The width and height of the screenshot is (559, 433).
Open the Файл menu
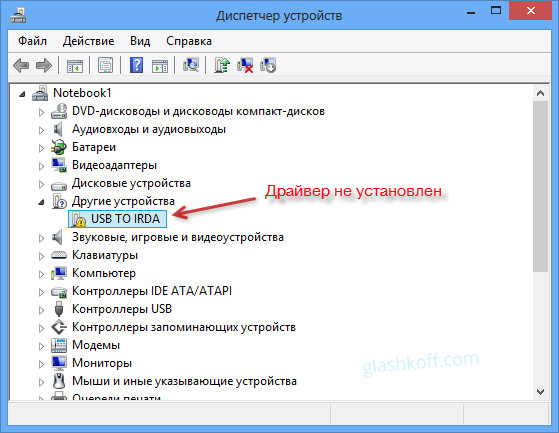[32, 41]
